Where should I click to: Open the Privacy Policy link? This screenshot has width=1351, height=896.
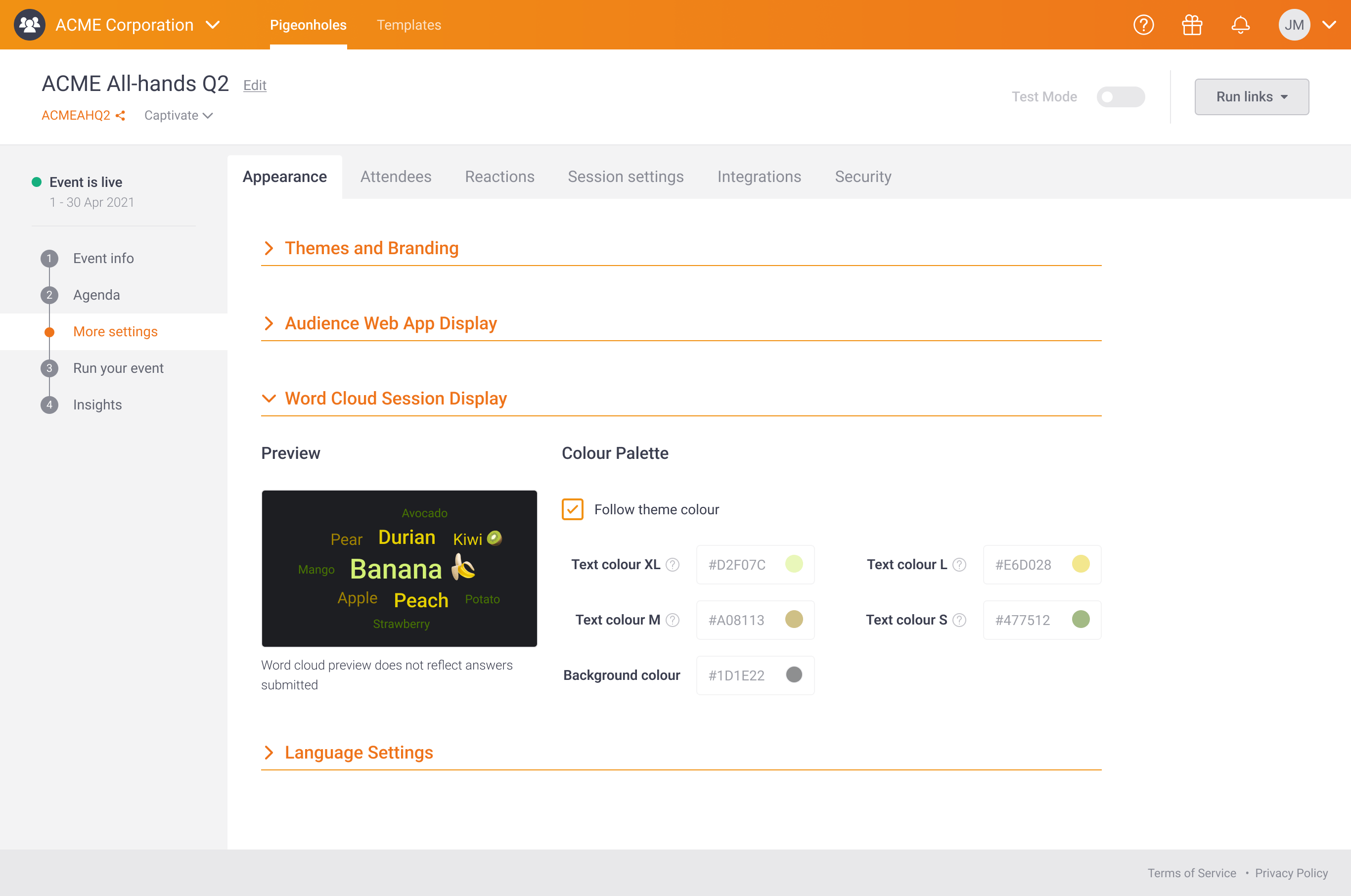(x=1291, y=873)
